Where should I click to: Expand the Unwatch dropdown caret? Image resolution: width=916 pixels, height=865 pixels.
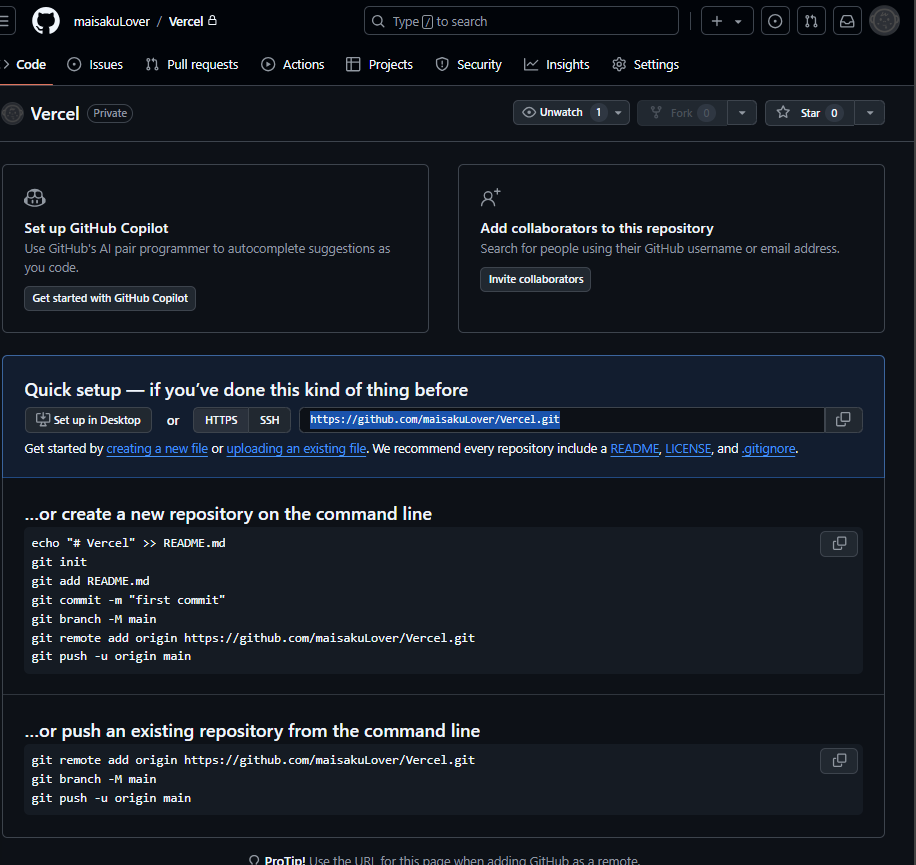coord(619,113)
